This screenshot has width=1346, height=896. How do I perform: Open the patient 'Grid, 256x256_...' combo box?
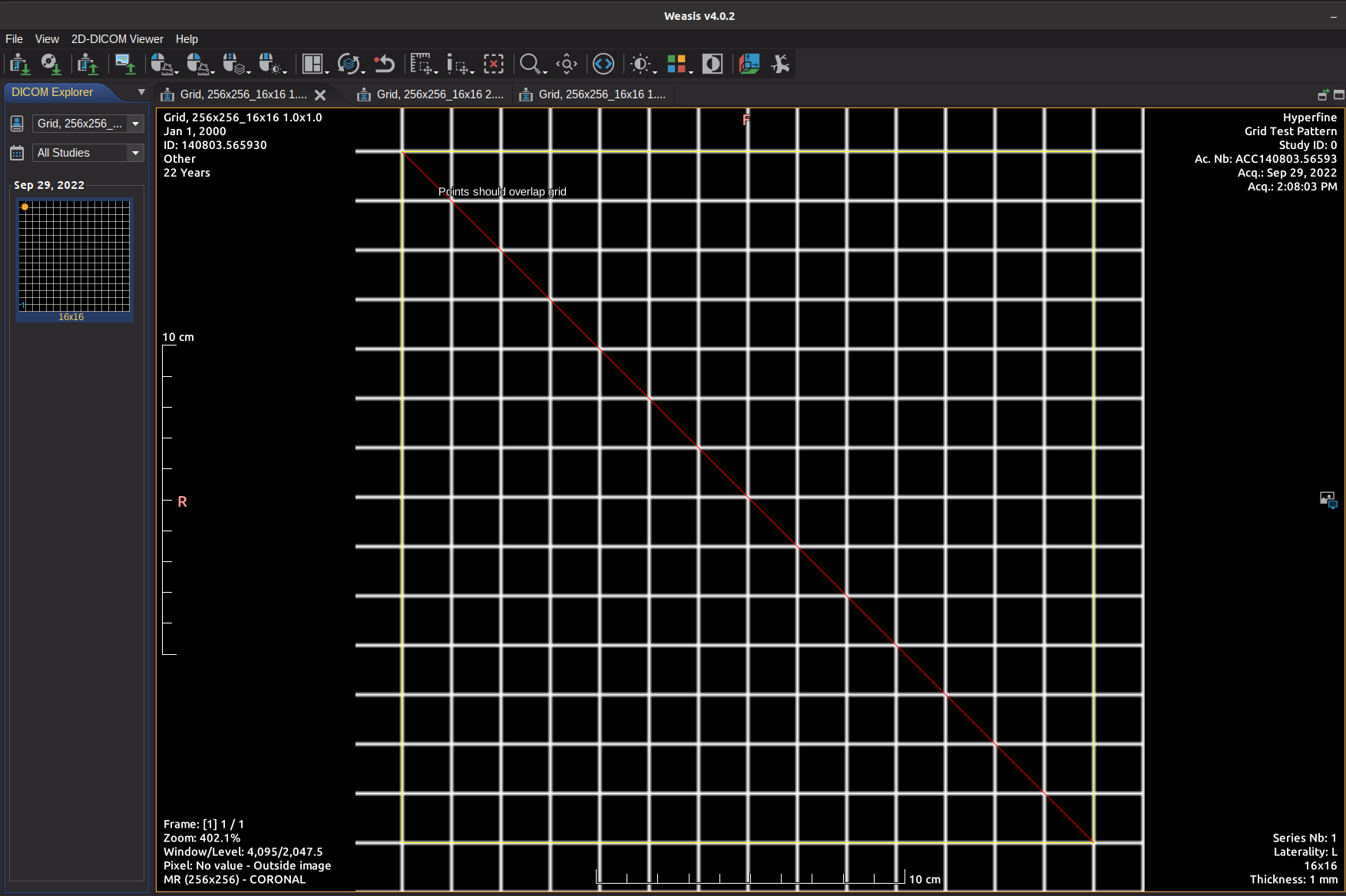point(88,124)
